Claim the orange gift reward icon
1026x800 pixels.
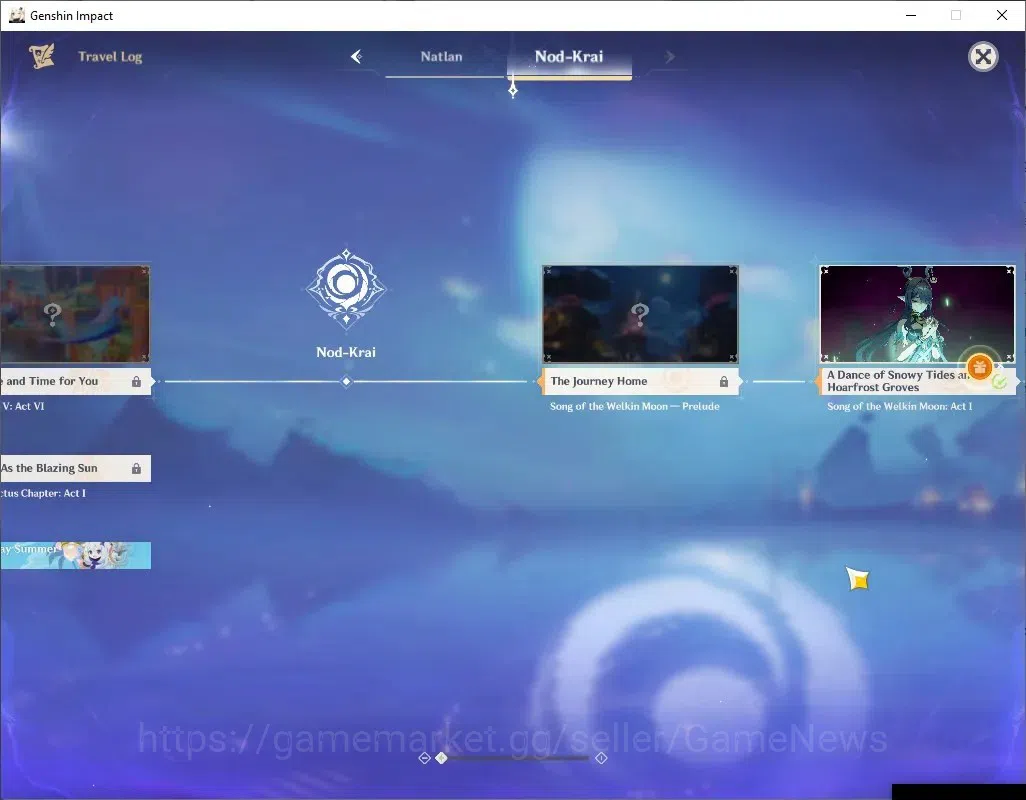(x=980, y=367)
